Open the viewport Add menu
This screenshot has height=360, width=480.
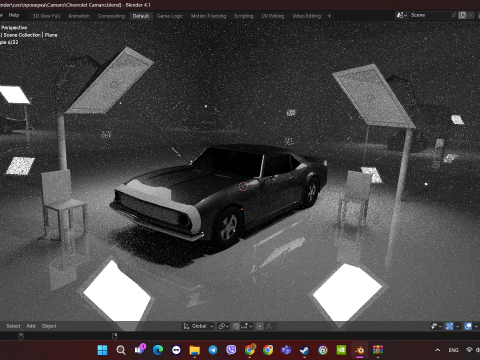(x=31, y=326)
